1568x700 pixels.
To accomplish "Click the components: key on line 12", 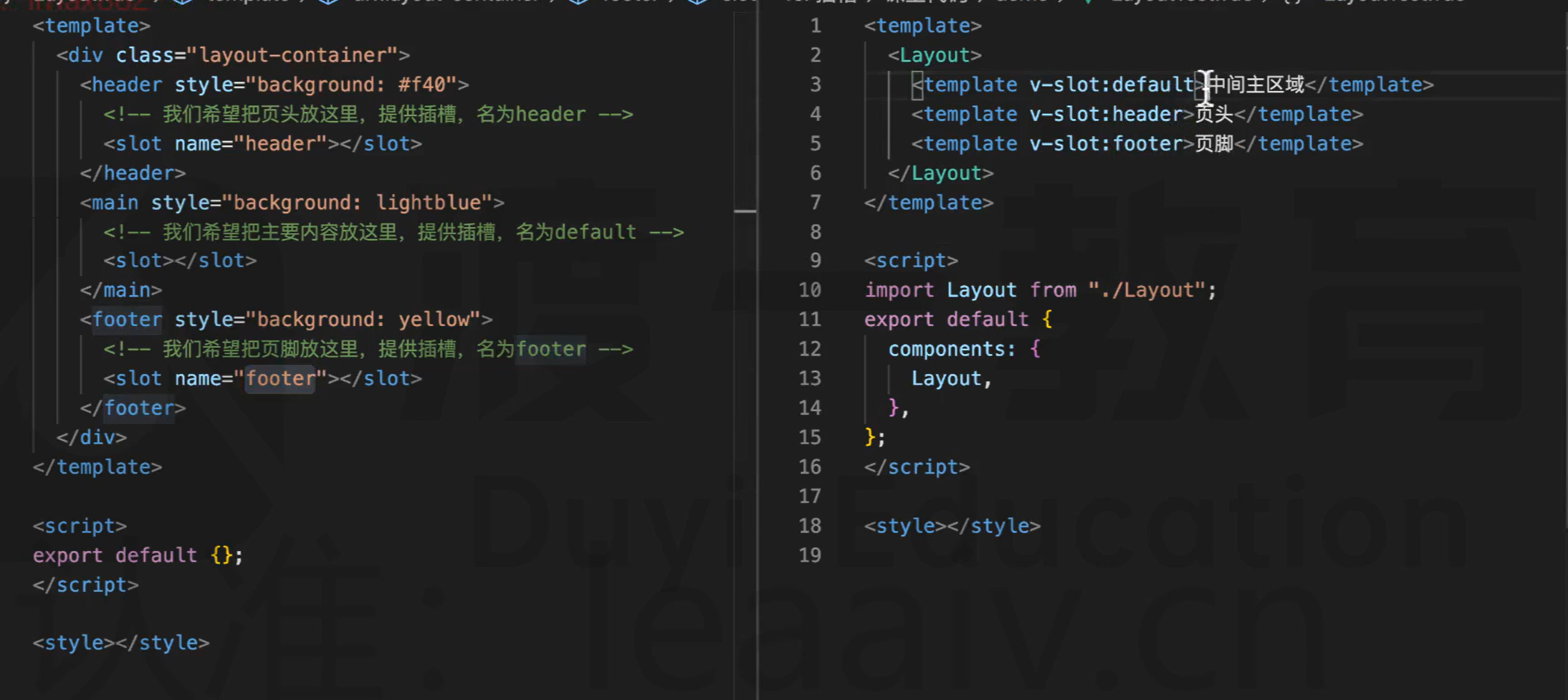I will tap(952, 349).
